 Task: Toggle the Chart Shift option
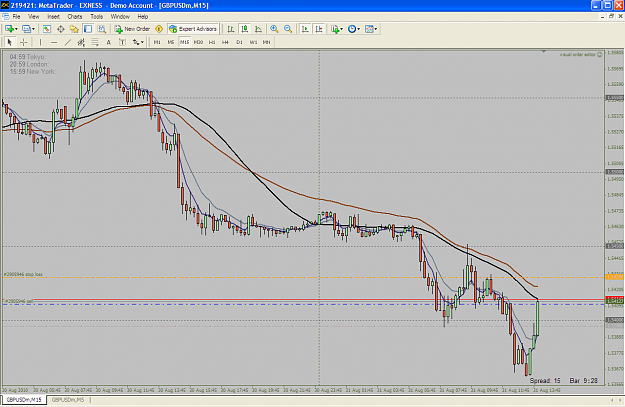(319, 29)
